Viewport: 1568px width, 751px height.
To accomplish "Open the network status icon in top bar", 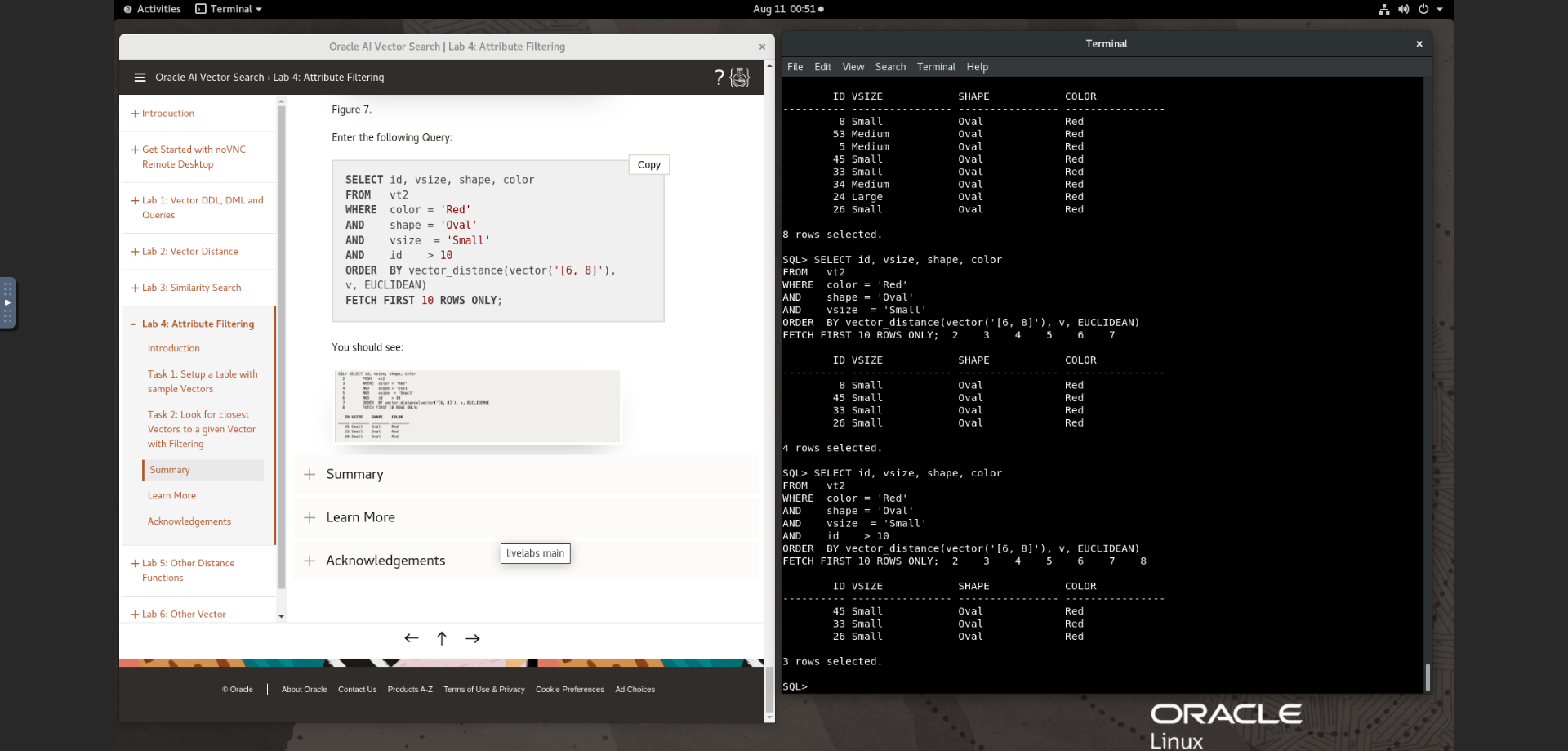I will [1383, 9].
